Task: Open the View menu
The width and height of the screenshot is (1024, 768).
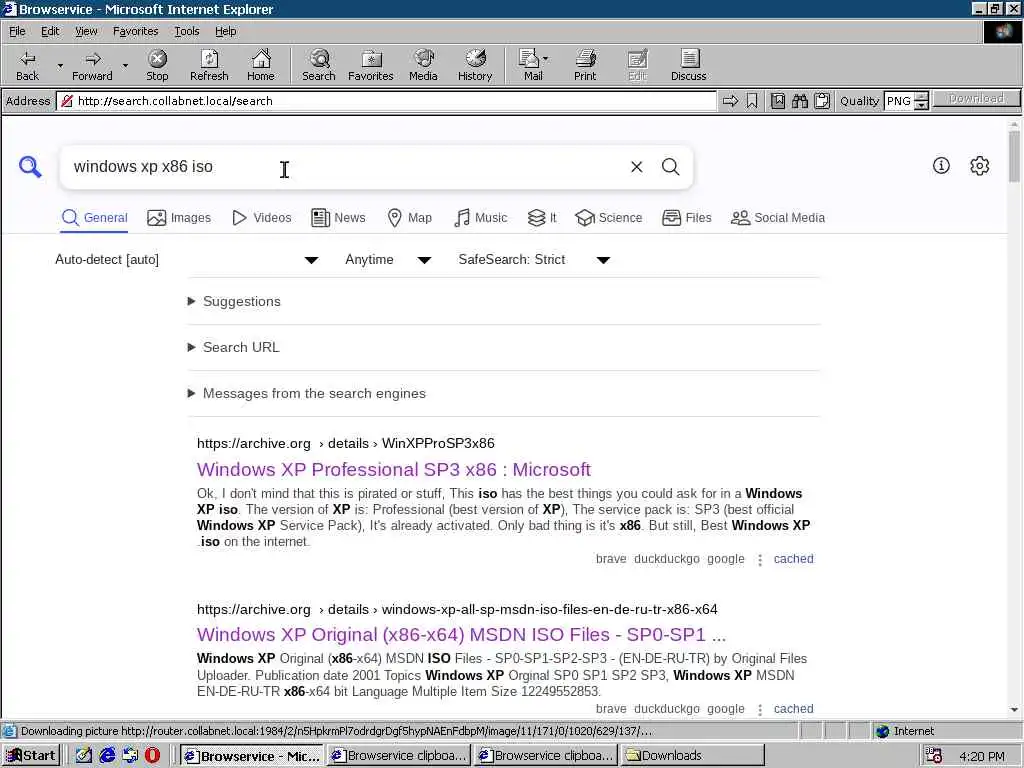Action: [x=86, y=31]
